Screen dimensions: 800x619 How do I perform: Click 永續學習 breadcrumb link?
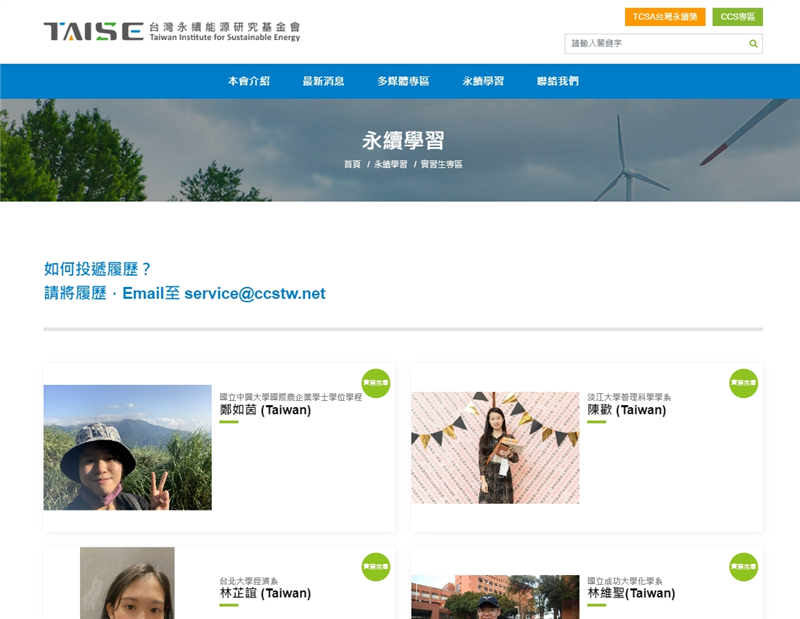click(x=391, y=164)
